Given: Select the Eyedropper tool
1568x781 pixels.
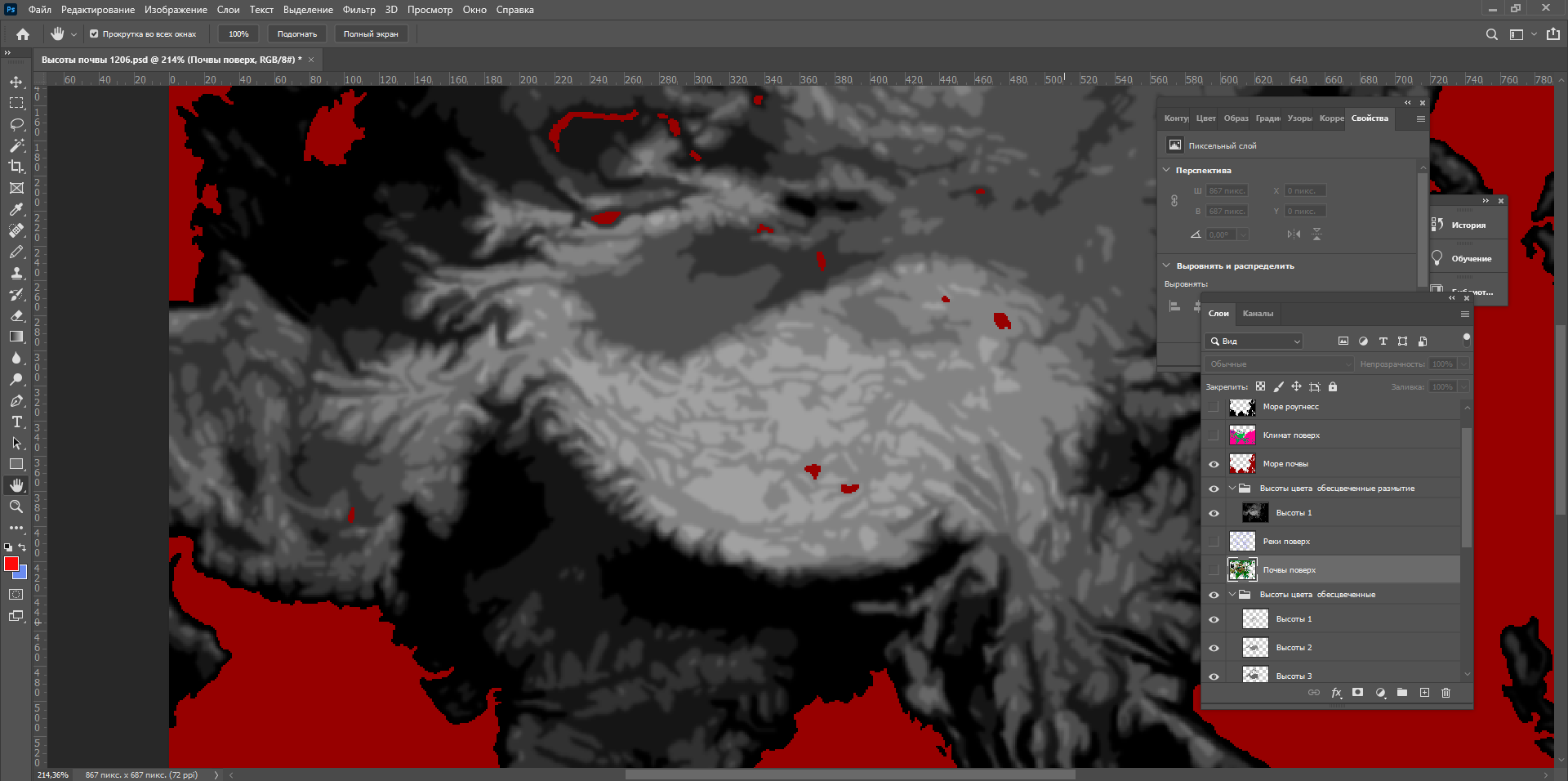Looking at the screenshot, I should coord(16,209).
